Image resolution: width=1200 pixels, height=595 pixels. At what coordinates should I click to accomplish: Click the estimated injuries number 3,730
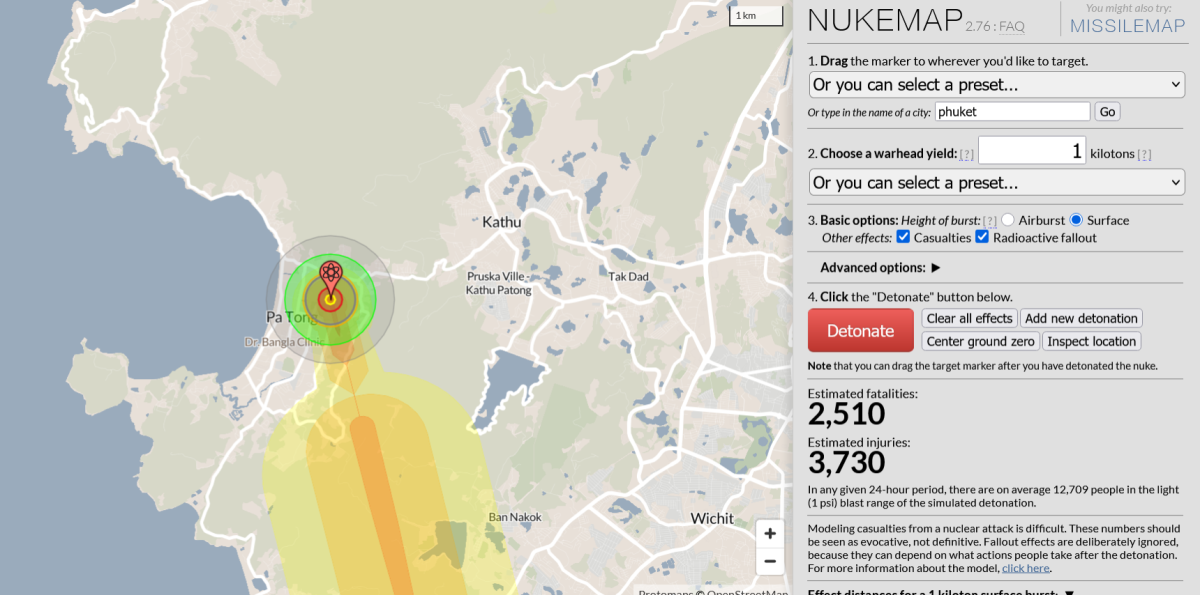pos(846,463)
